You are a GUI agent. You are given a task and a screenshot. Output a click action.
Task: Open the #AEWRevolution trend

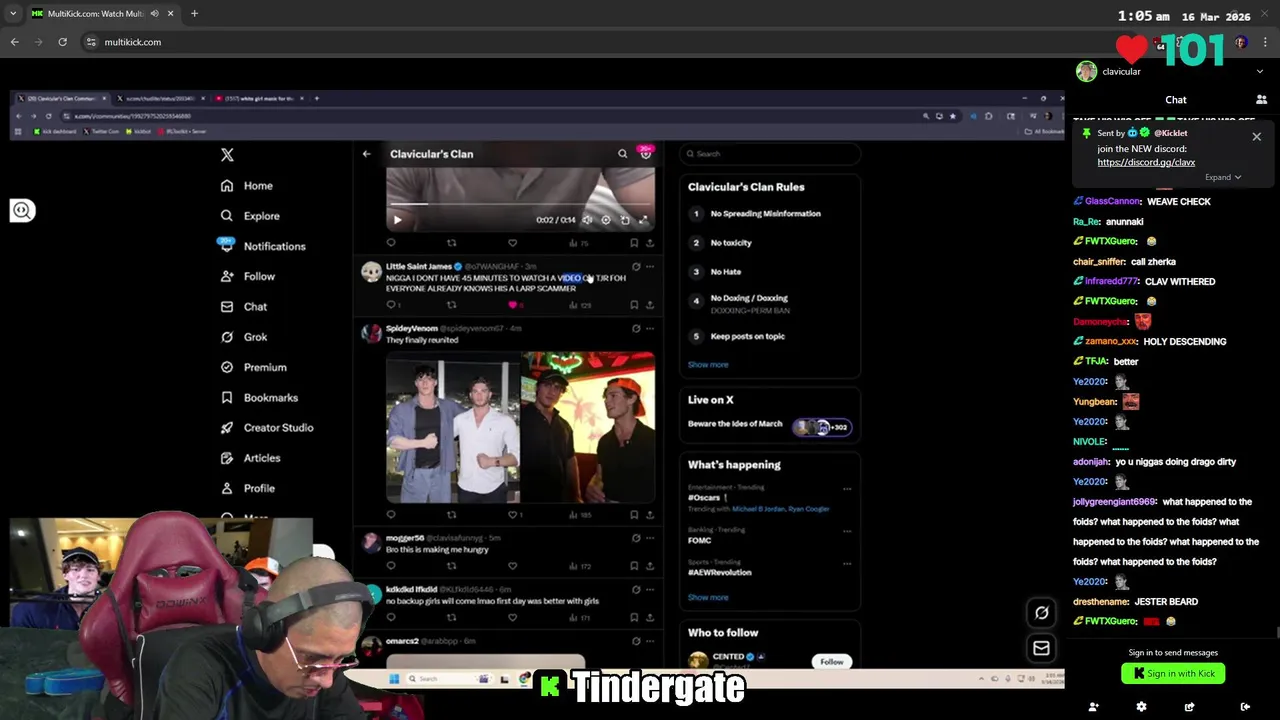pos(720,573)
